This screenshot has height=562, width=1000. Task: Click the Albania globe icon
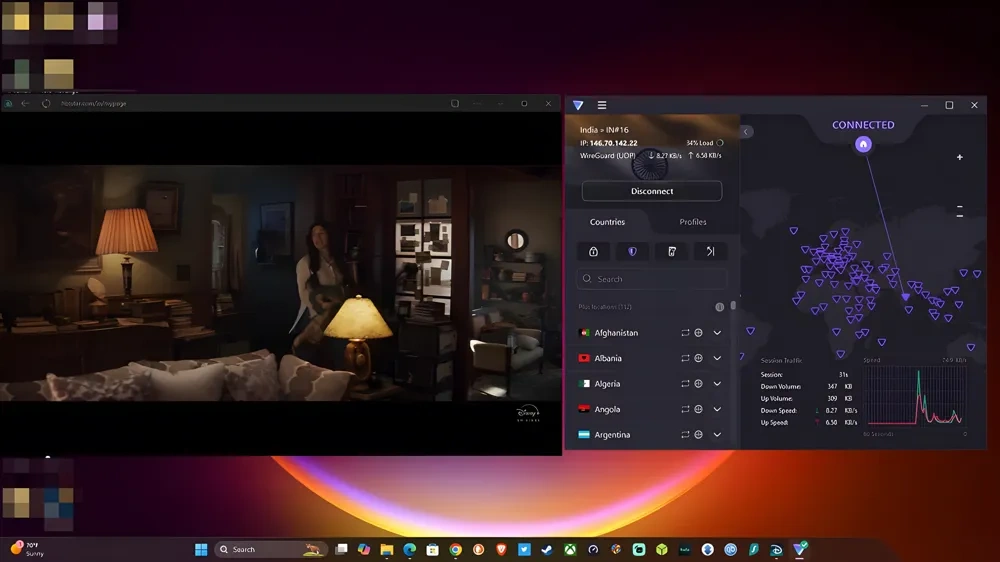click(x=698, y=359)
